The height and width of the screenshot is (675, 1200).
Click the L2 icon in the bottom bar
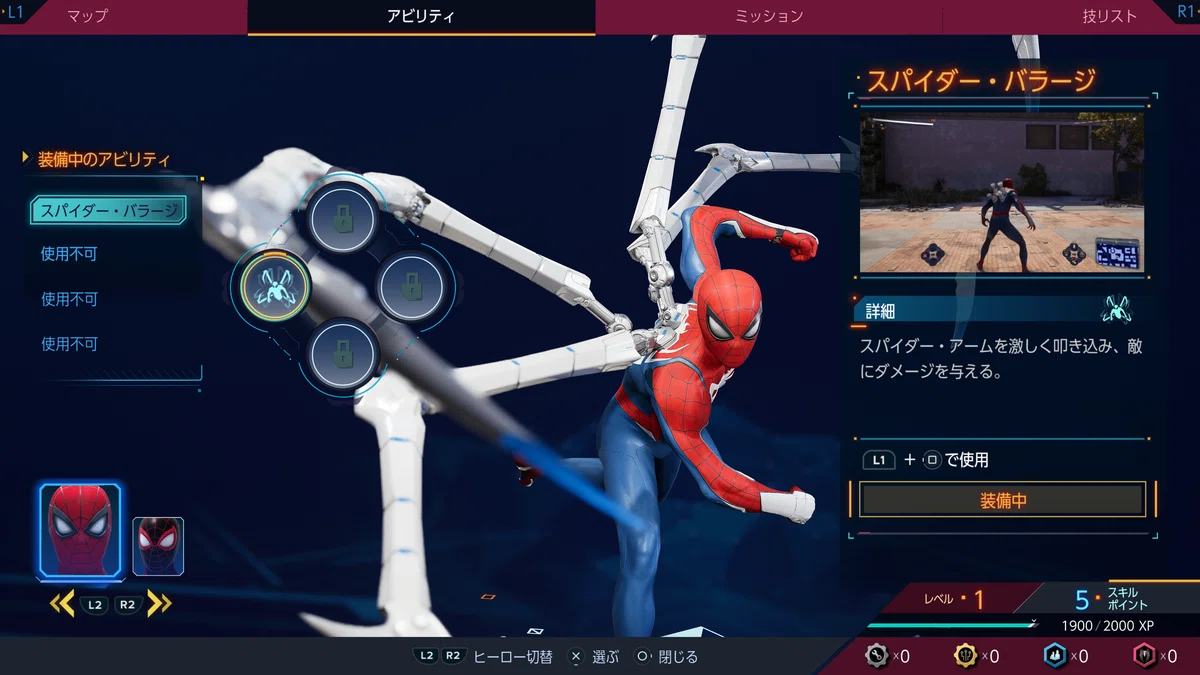[427, 656]
